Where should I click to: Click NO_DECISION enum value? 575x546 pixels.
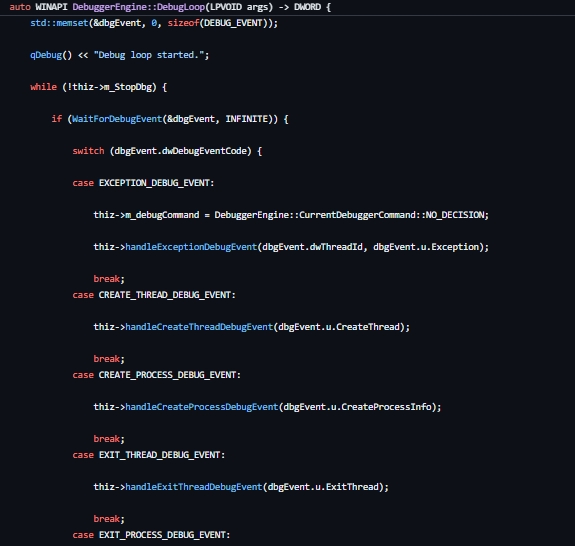pos(455,215)
